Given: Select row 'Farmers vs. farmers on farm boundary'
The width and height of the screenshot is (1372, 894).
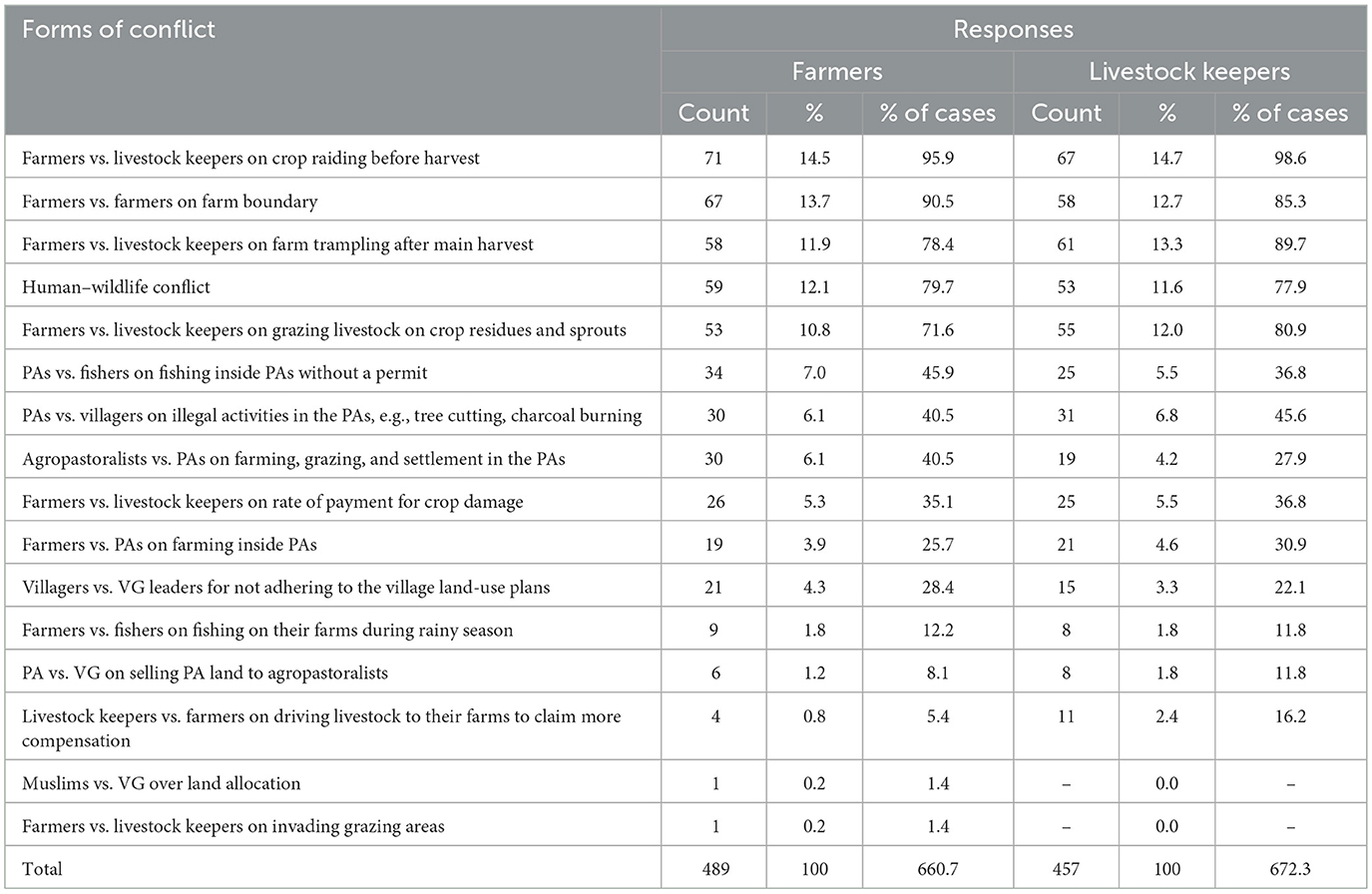Looking at the screenshot, I should click(686, 201).
